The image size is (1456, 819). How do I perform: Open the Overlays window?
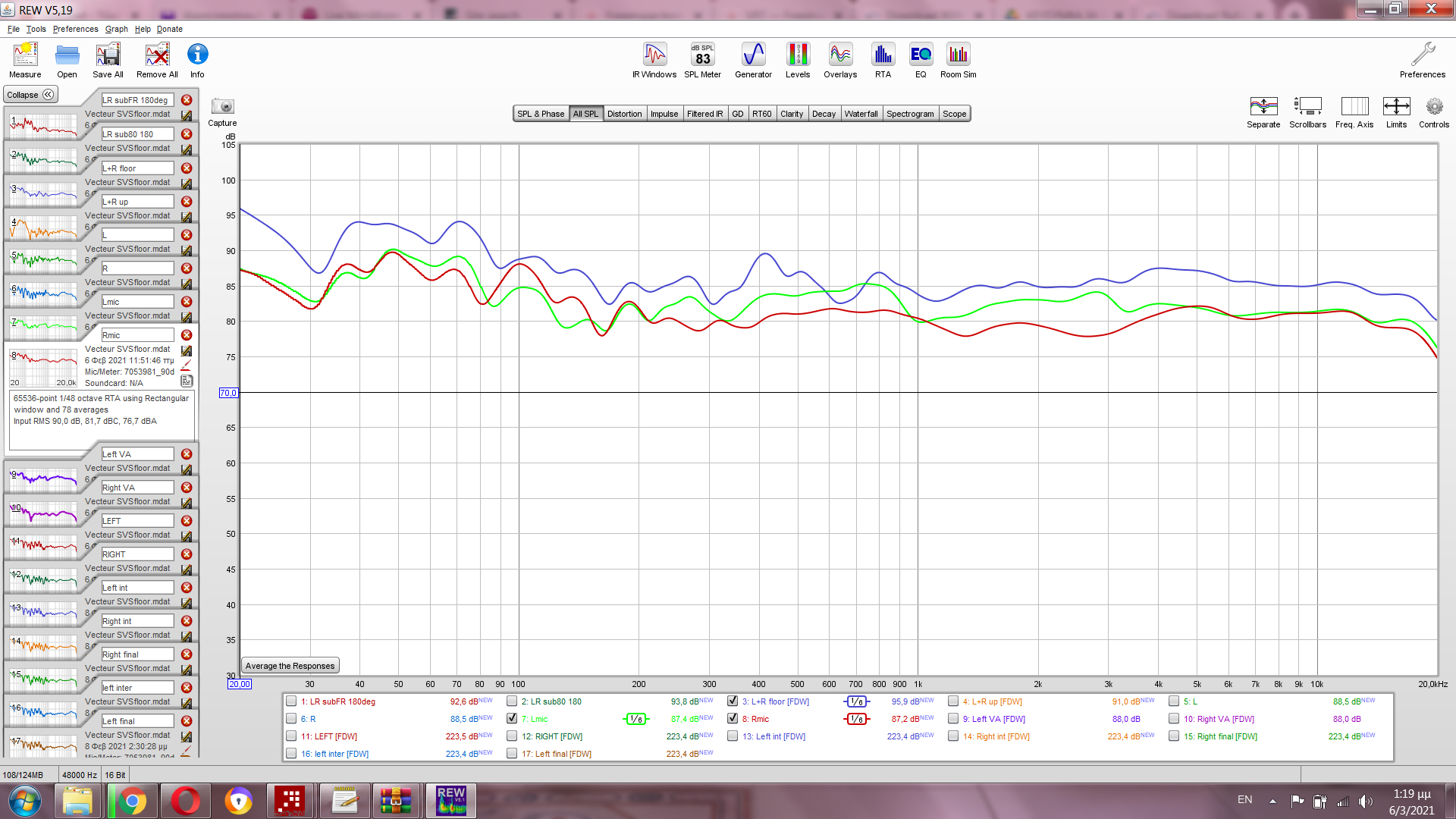point(840,60)
